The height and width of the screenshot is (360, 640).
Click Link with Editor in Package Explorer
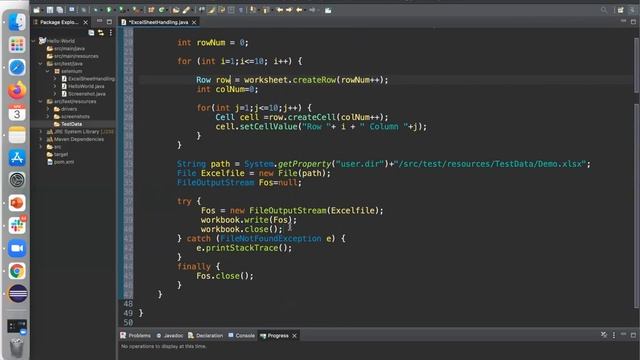(x=101, y=33)
